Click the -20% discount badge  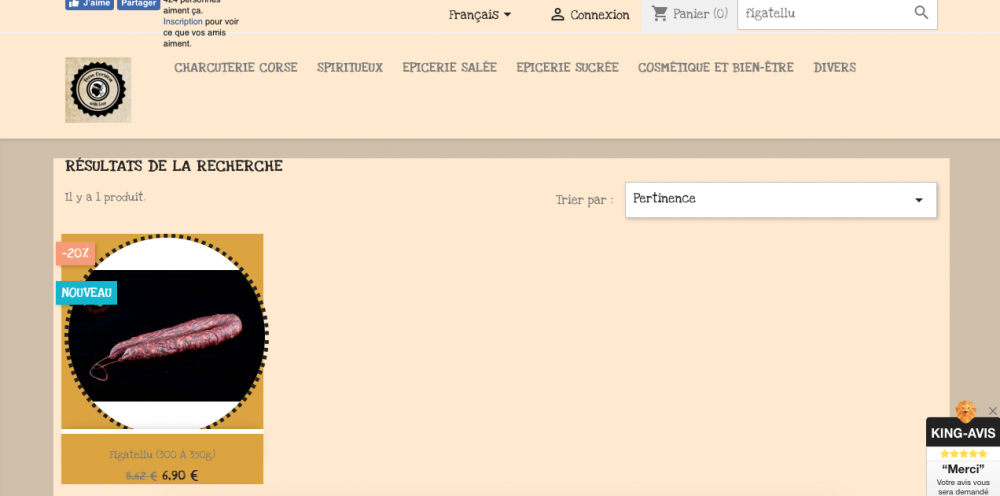[75, 253]
